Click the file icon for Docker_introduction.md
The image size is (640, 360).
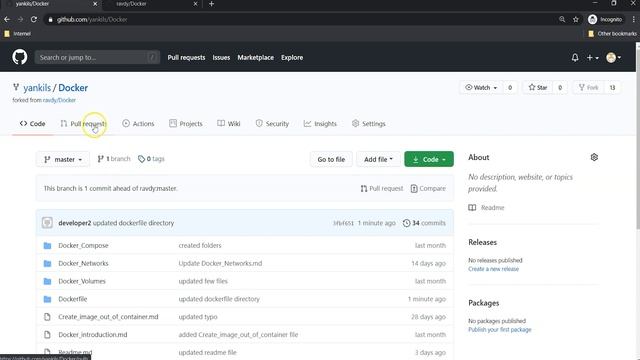pyautogui.click(x=47, y=335)
